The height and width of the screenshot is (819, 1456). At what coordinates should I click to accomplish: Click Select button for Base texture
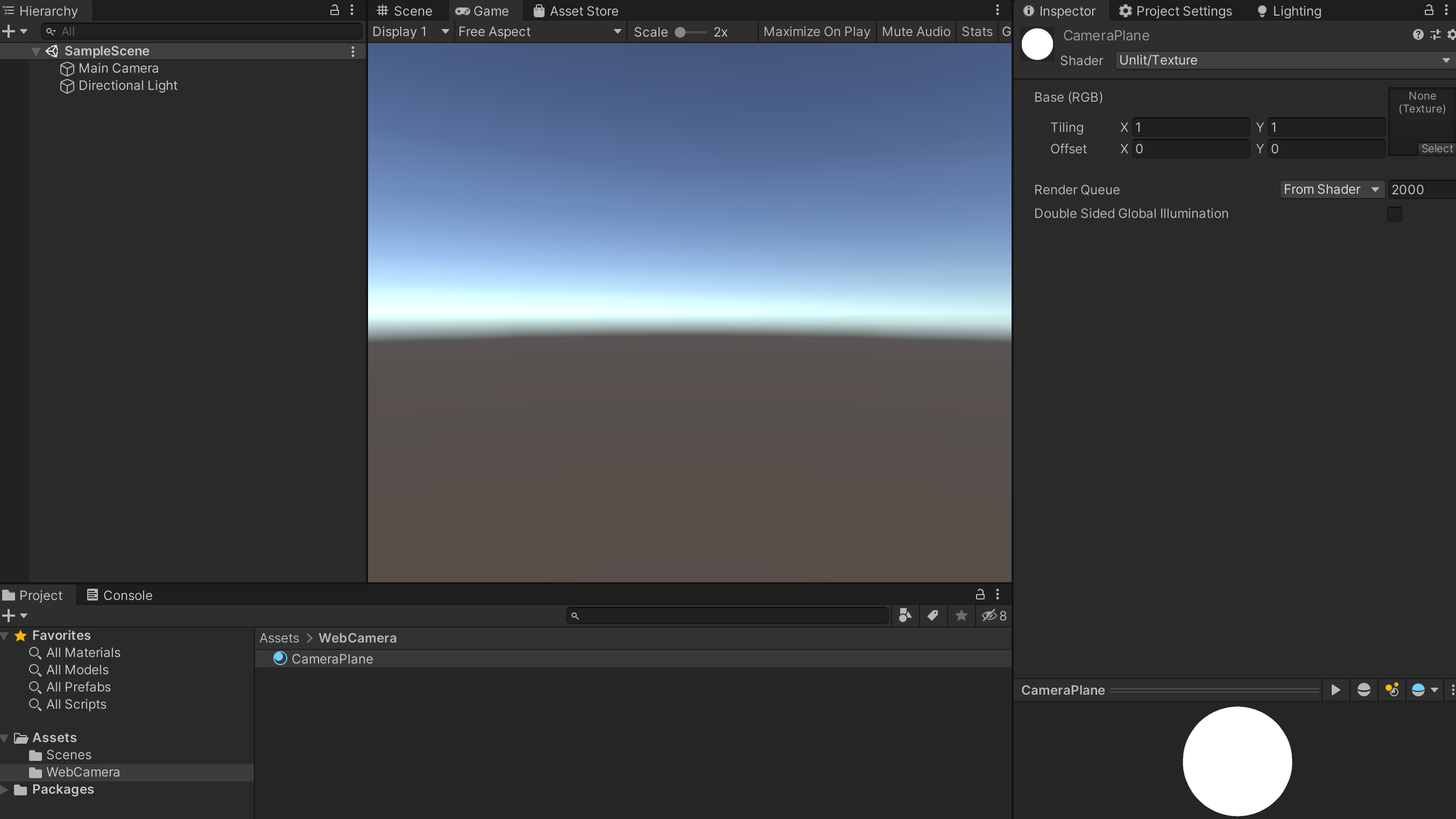1436,149
